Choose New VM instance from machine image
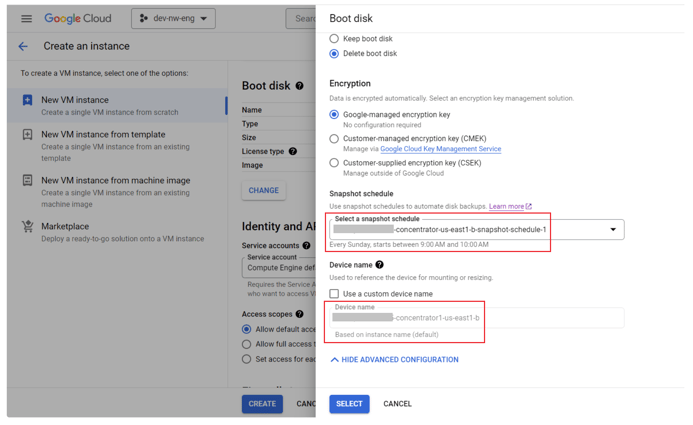Viewport: 693px width, 425px height. point(115,181)
